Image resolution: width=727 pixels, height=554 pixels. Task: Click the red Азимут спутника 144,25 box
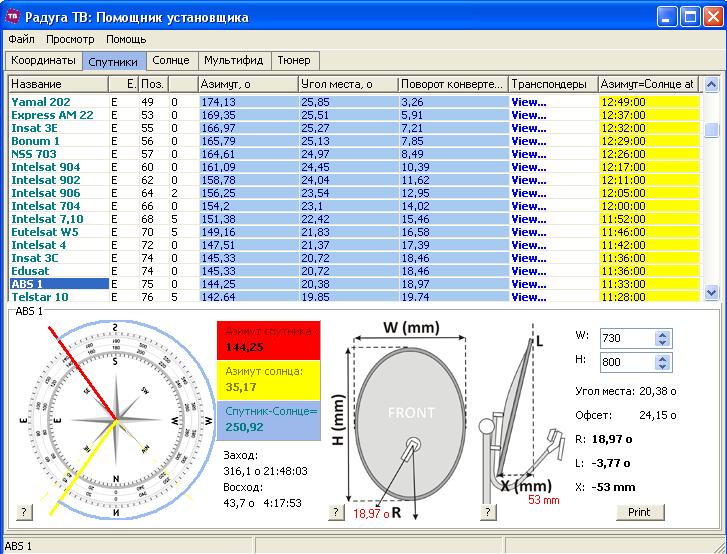(268, 340)
